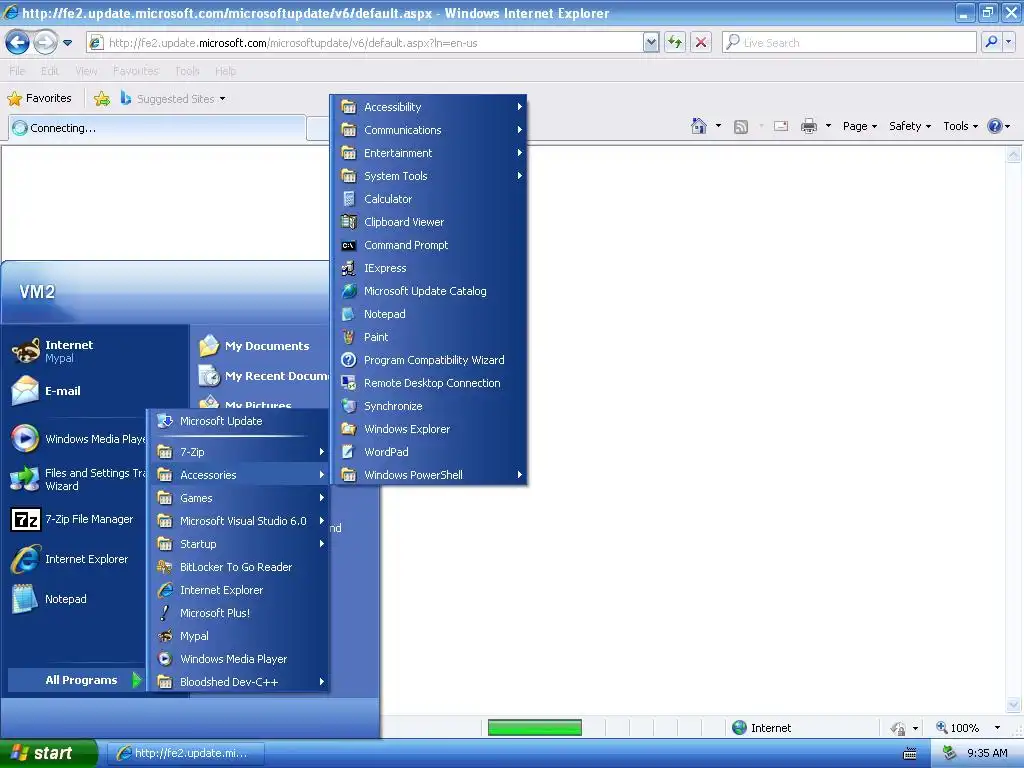The height and width of the screenshot is (768, 1024).
Task: Click the Stop button in address bar
Action: coord(701,42)
